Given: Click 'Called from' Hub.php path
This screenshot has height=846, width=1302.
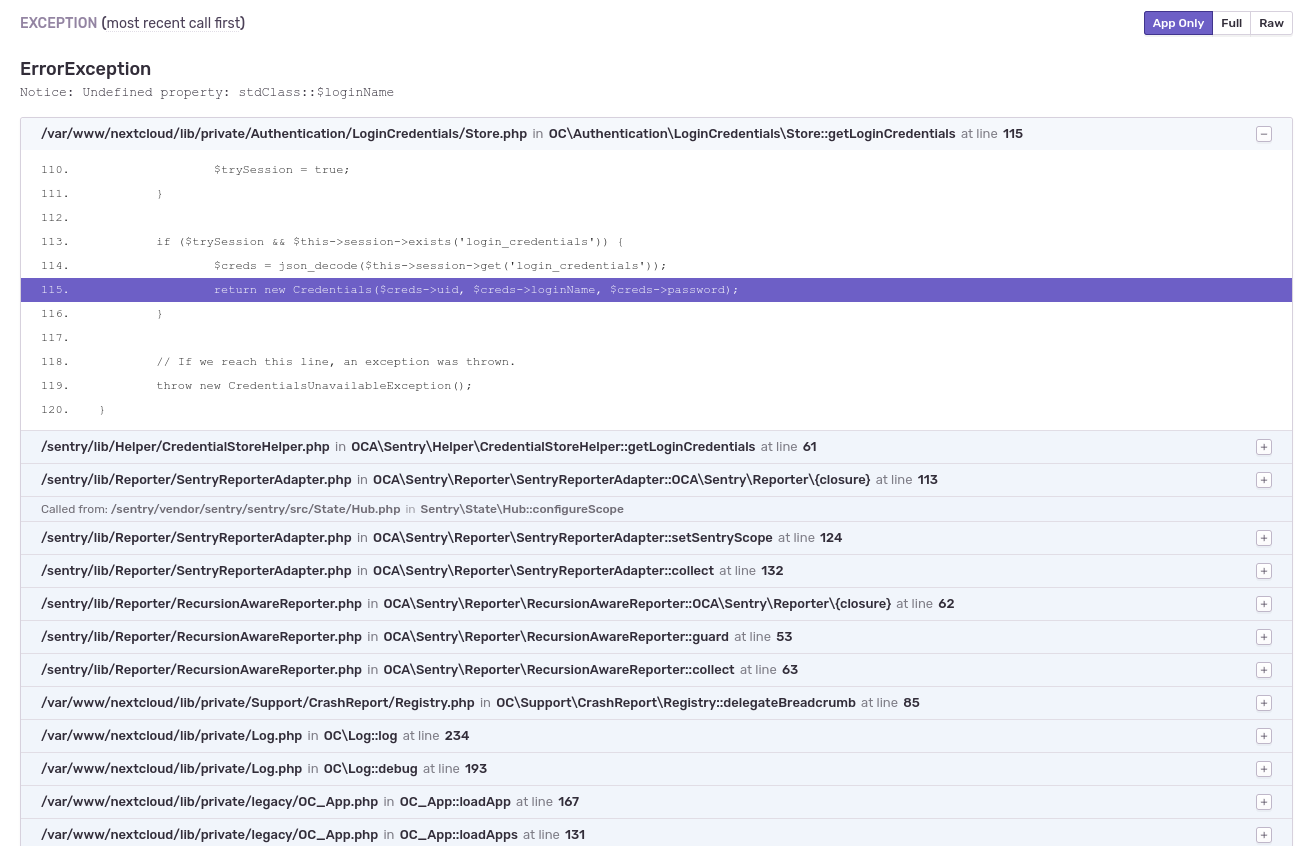Looking at the screenshot, I should tap(255, 509).
